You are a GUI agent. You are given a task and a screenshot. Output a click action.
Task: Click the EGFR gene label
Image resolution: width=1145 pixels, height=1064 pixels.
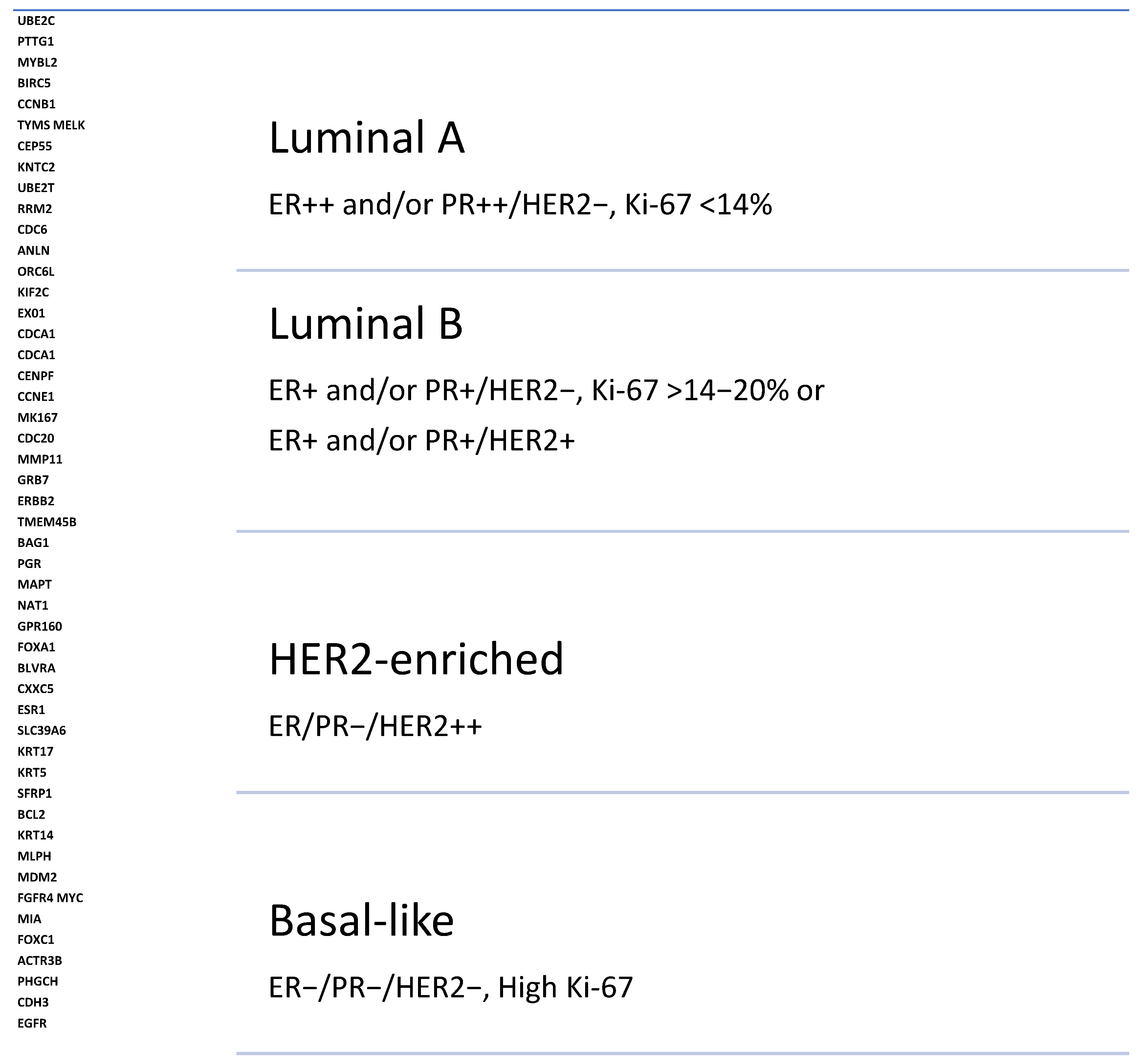pyautogui.click(x=32, y=1023)
